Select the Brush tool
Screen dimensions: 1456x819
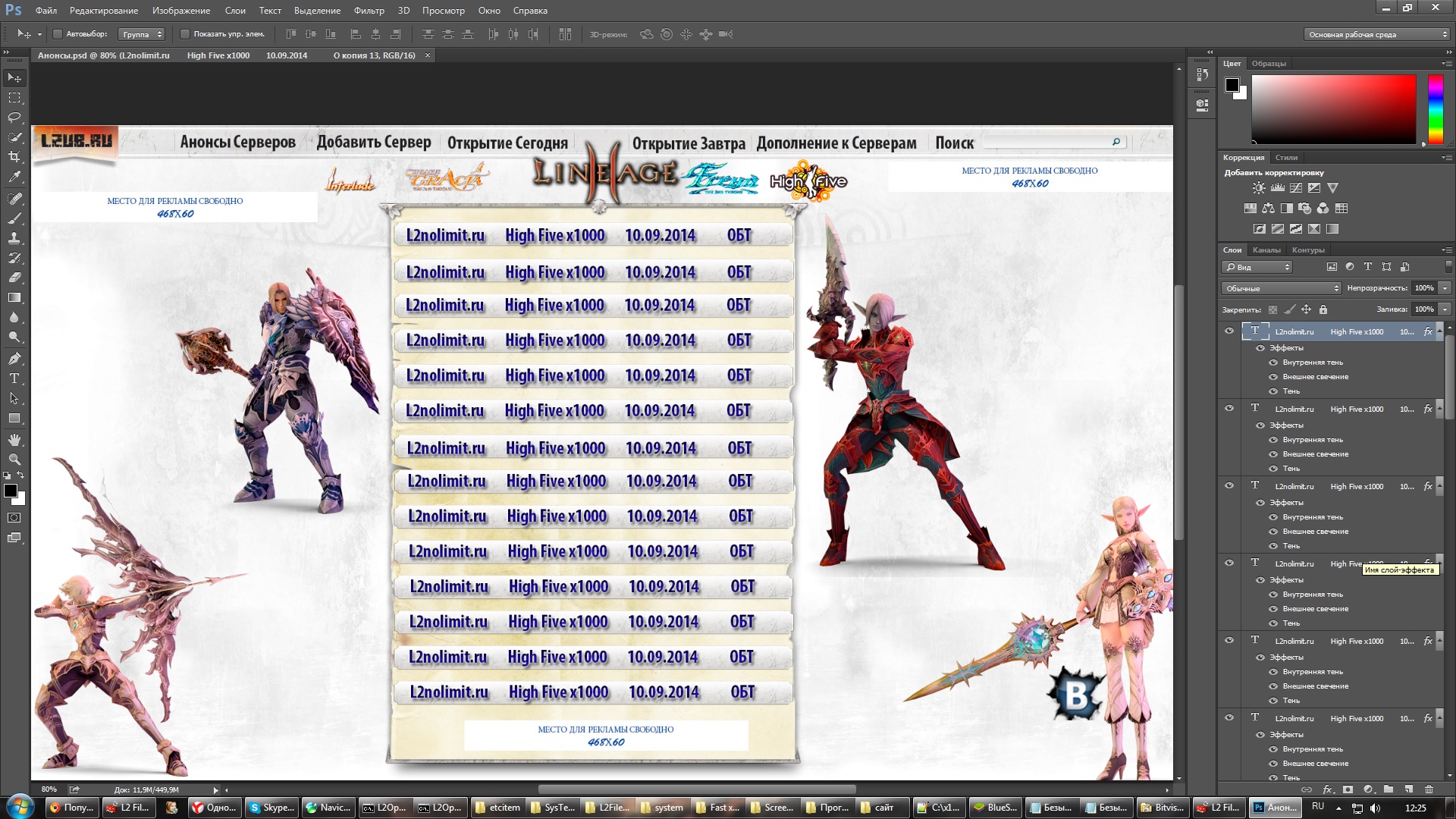coord(14,218)
